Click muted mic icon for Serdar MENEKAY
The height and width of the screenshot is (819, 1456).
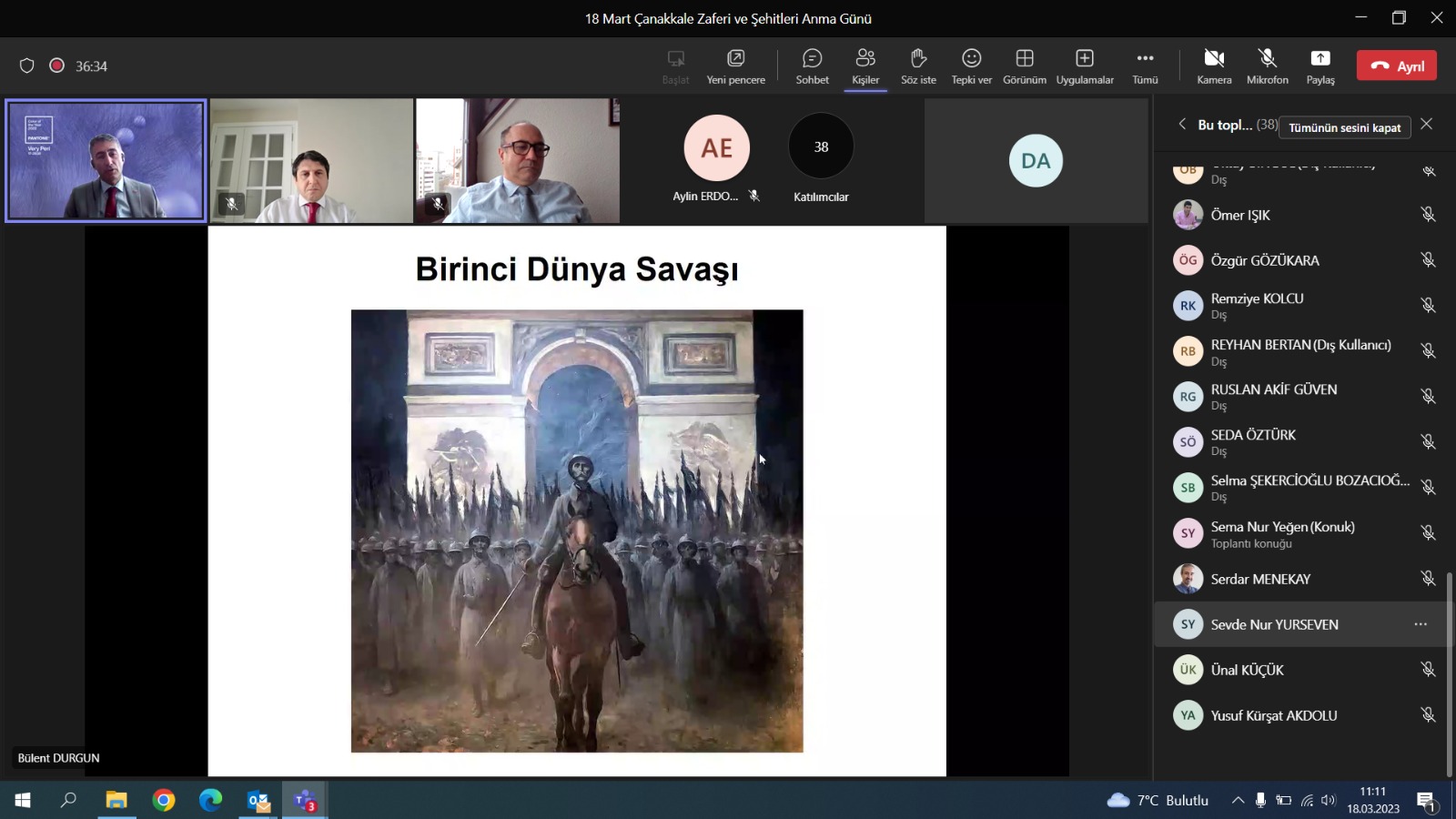point(1428,579)
